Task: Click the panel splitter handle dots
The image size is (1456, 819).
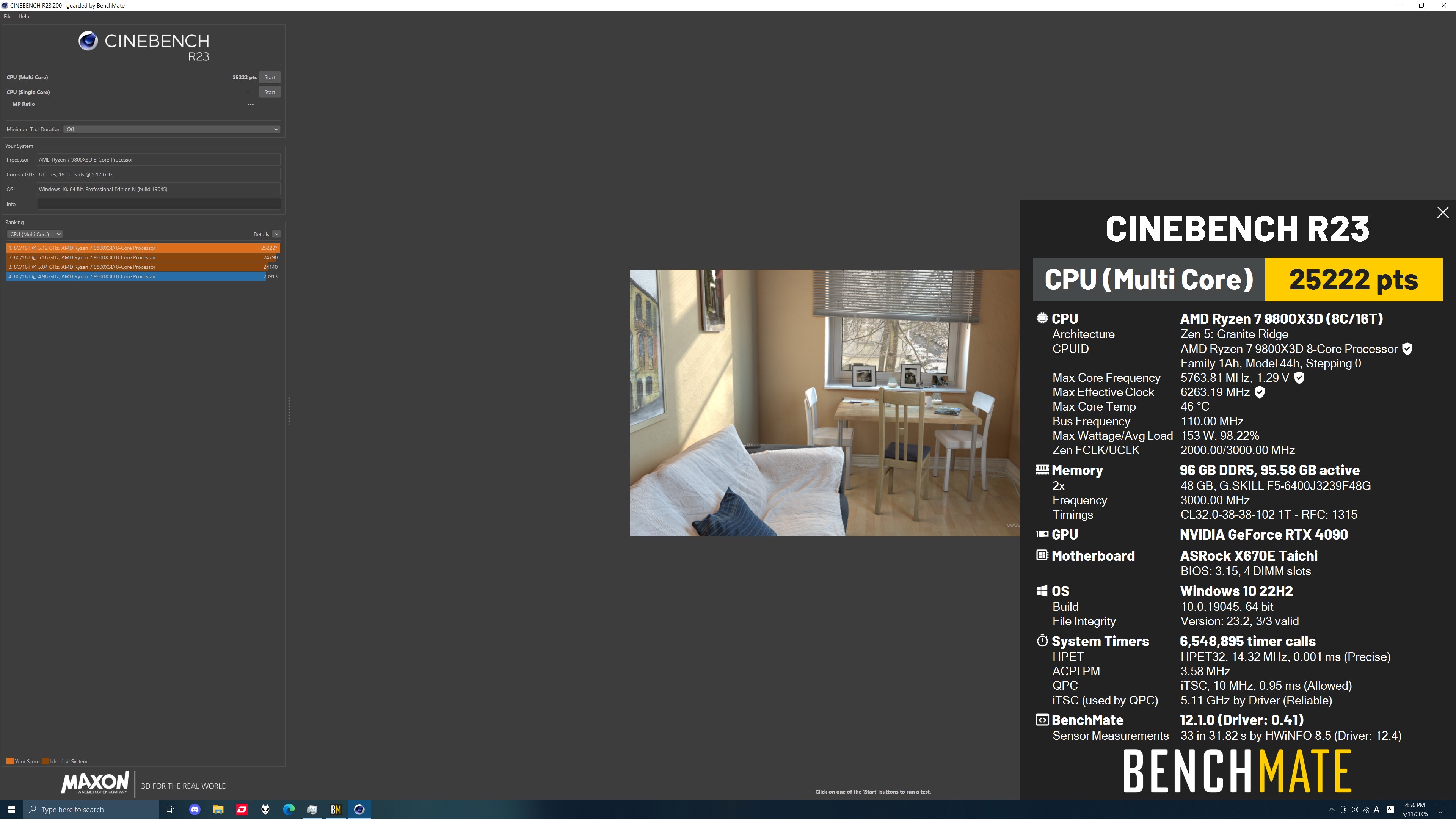Action: pyautogui.click(x=289, y=411)
